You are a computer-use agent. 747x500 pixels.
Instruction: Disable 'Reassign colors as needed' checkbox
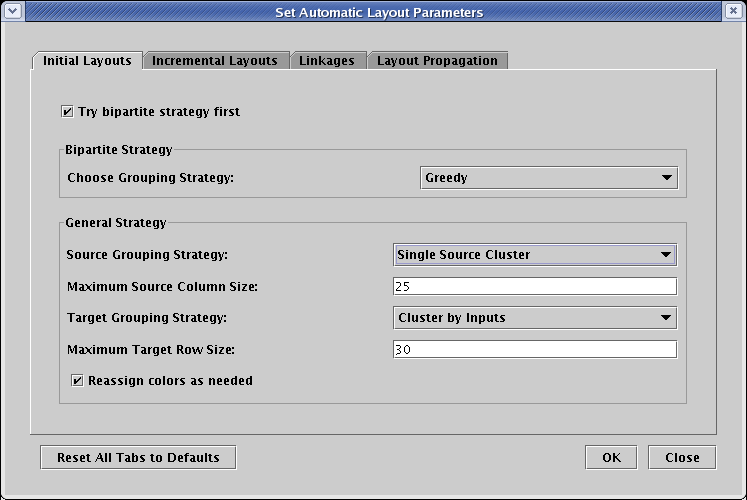pyautogui.click(x=78, y=381)
